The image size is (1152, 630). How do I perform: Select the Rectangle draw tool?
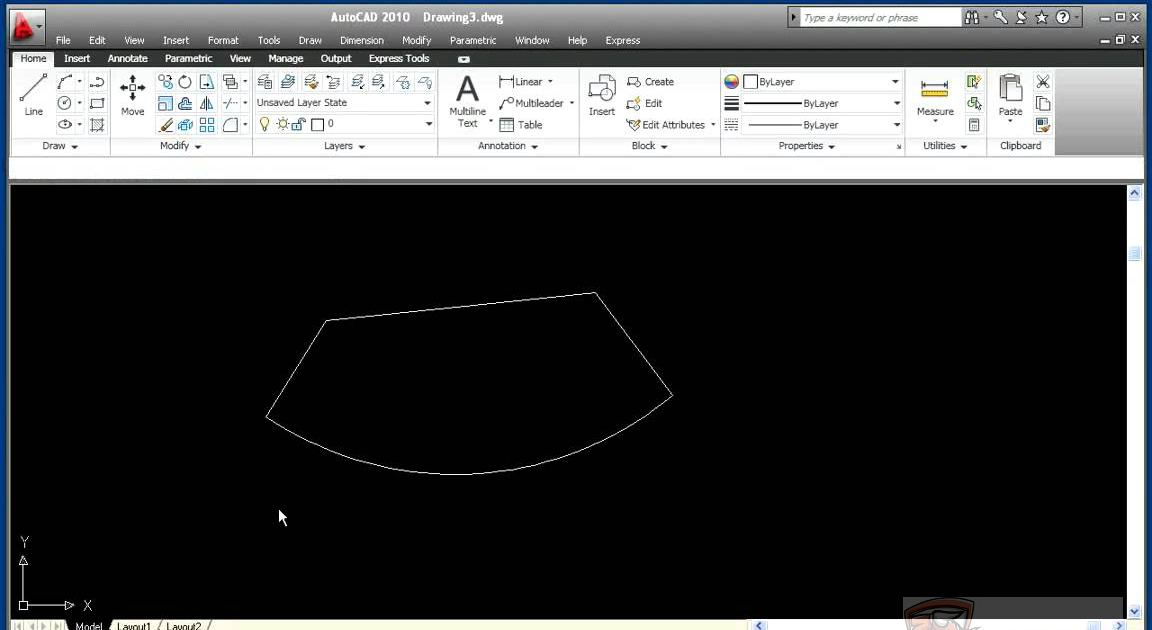point(97,103)
